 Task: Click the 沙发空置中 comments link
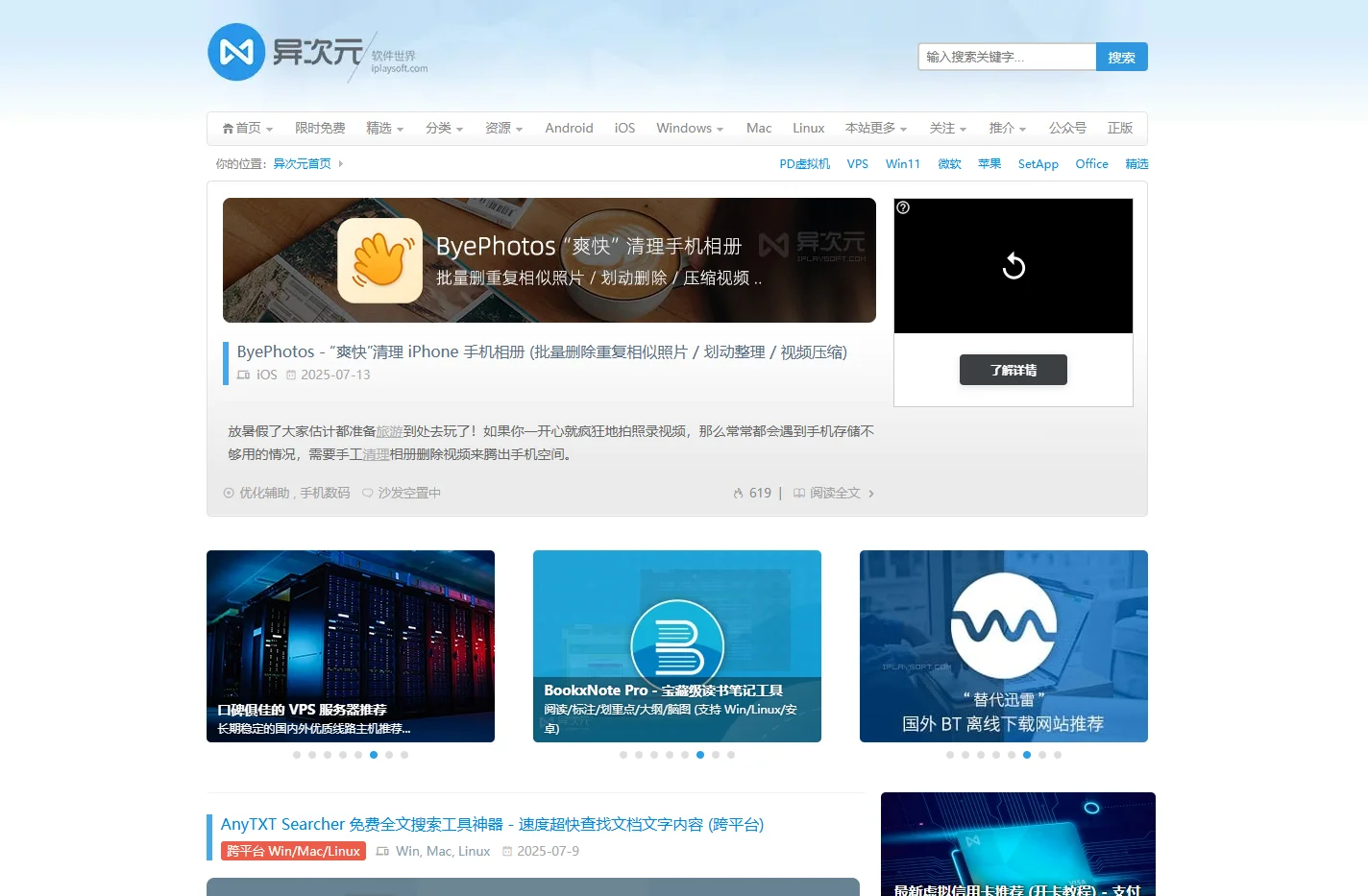[x=409, y=493]
